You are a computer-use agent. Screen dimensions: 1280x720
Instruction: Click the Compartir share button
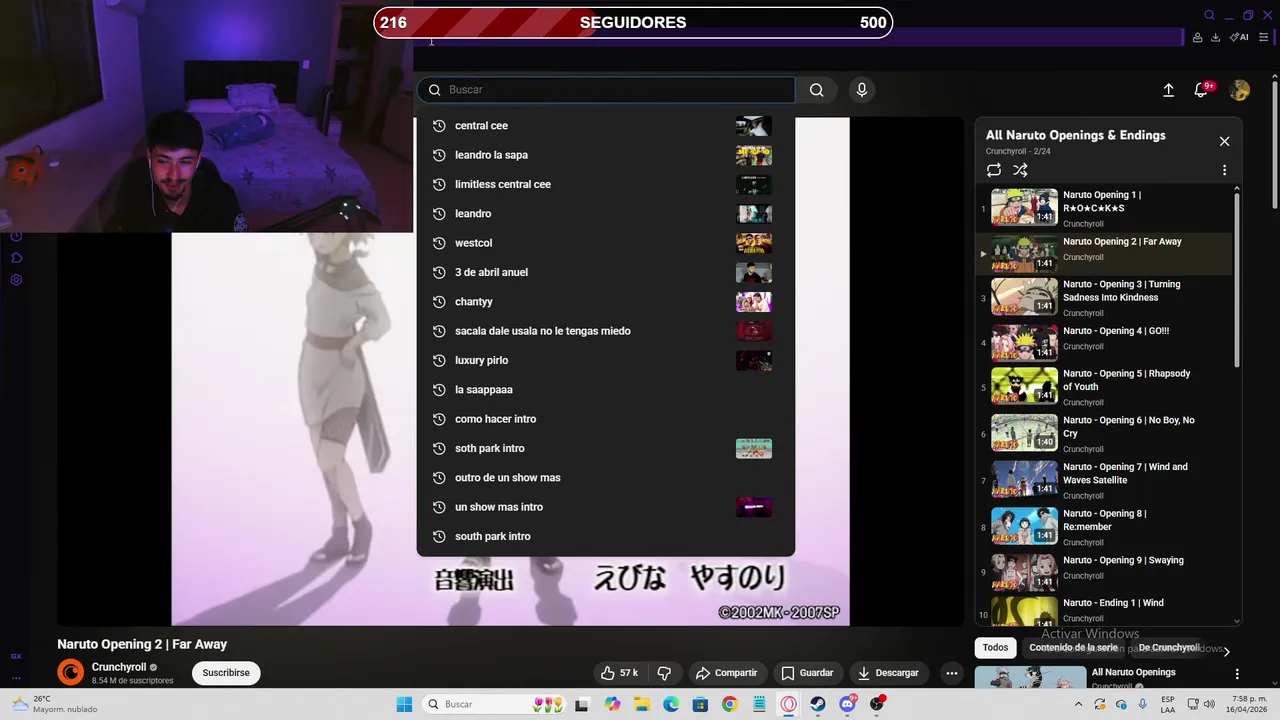click(x=727, y=673)
